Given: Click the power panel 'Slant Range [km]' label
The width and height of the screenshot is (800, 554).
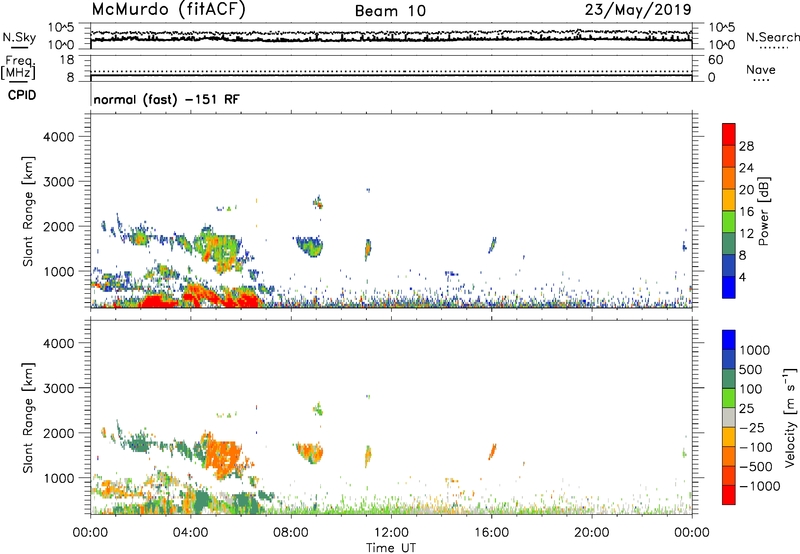Looking at the screenshot, I should pyautogui.click(x=28, y=211).
